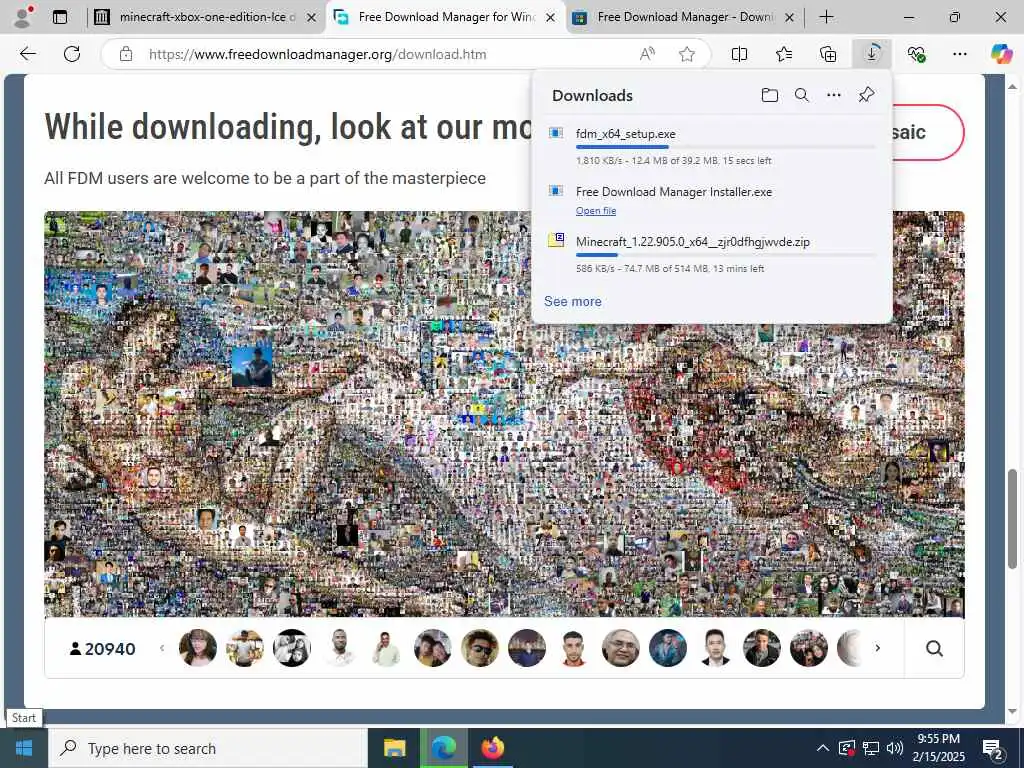The height and width of the screenshot is (768, 1024).
Task: Click the Windows Start button
Action: tap(24, 748)
